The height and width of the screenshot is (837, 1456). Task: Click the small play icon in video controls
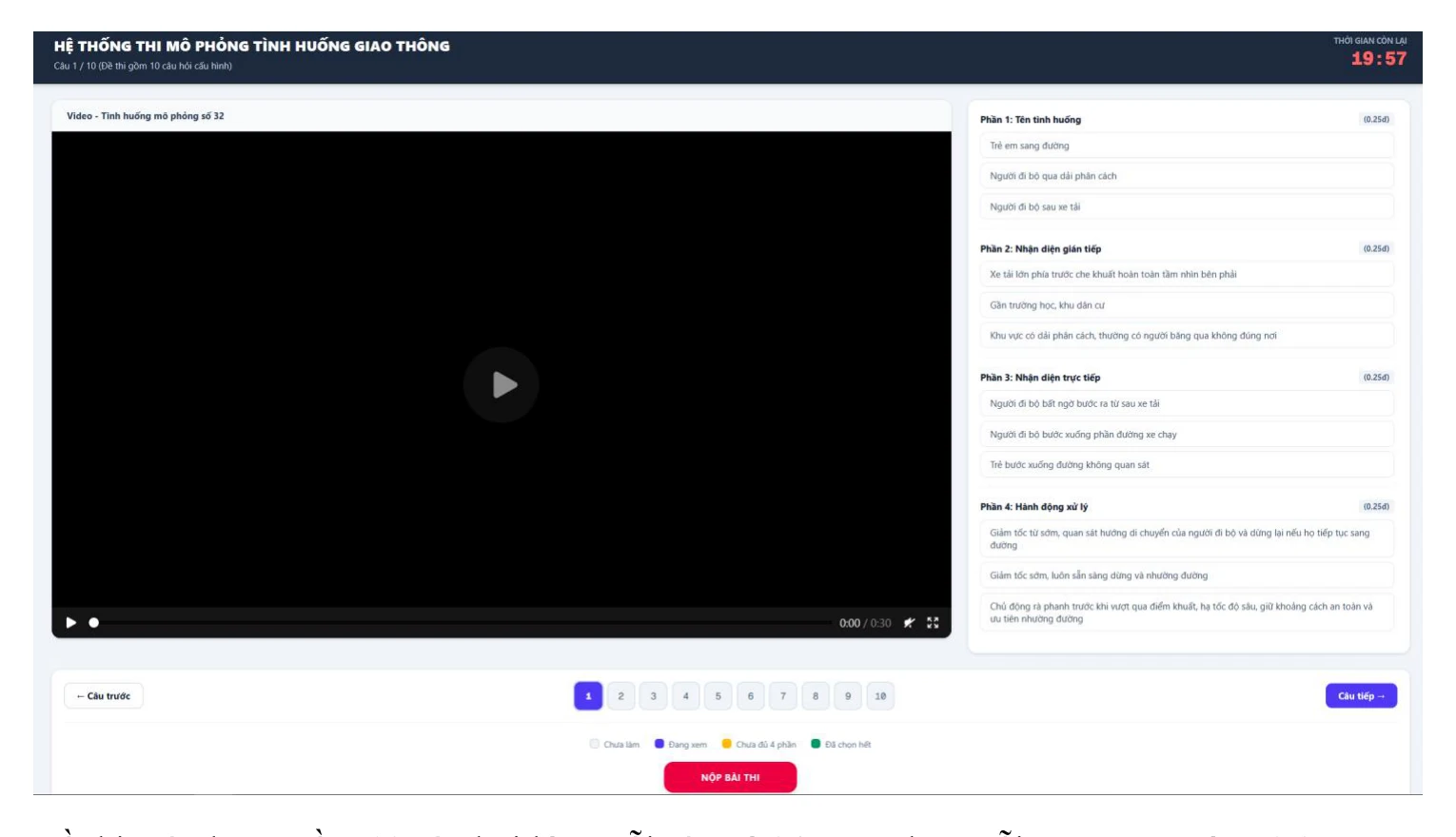70,623
